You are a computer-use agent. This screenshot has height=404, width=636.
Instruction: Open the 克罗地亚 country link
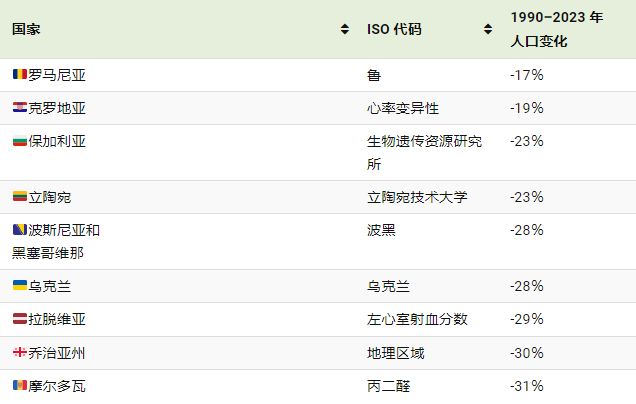(57, 108)
